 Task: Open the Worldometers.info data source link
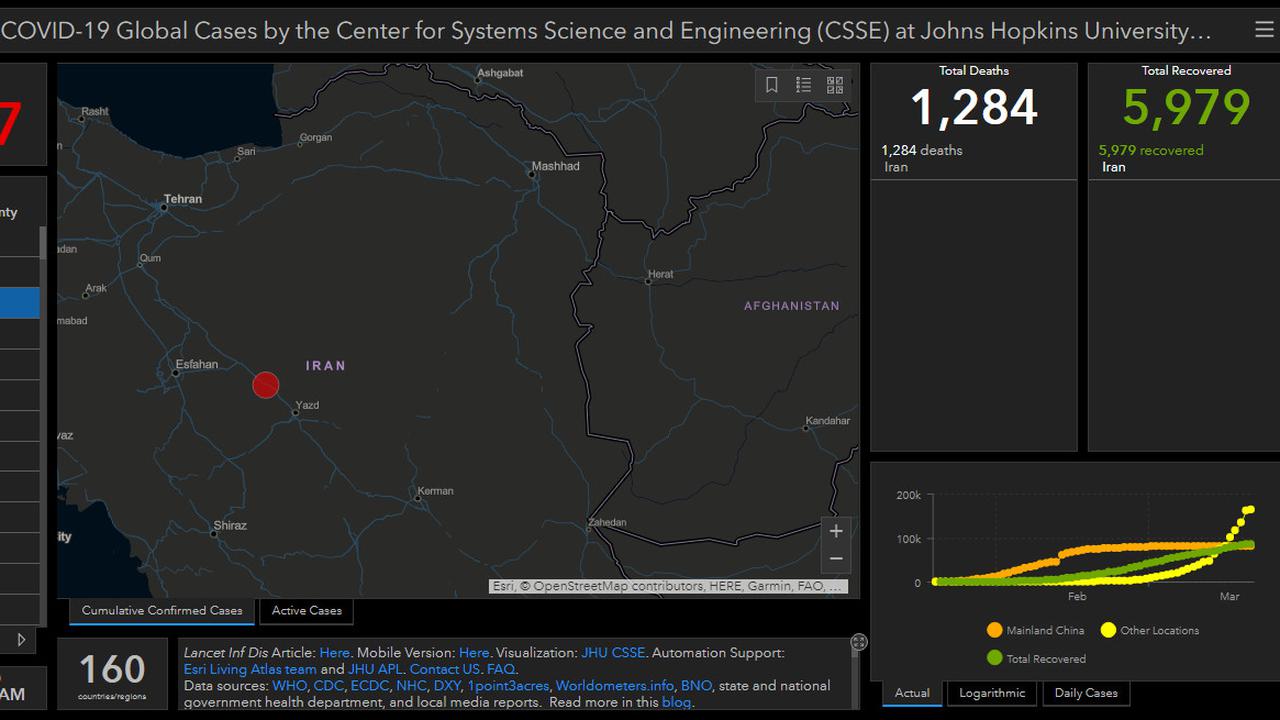coord(614,686)
